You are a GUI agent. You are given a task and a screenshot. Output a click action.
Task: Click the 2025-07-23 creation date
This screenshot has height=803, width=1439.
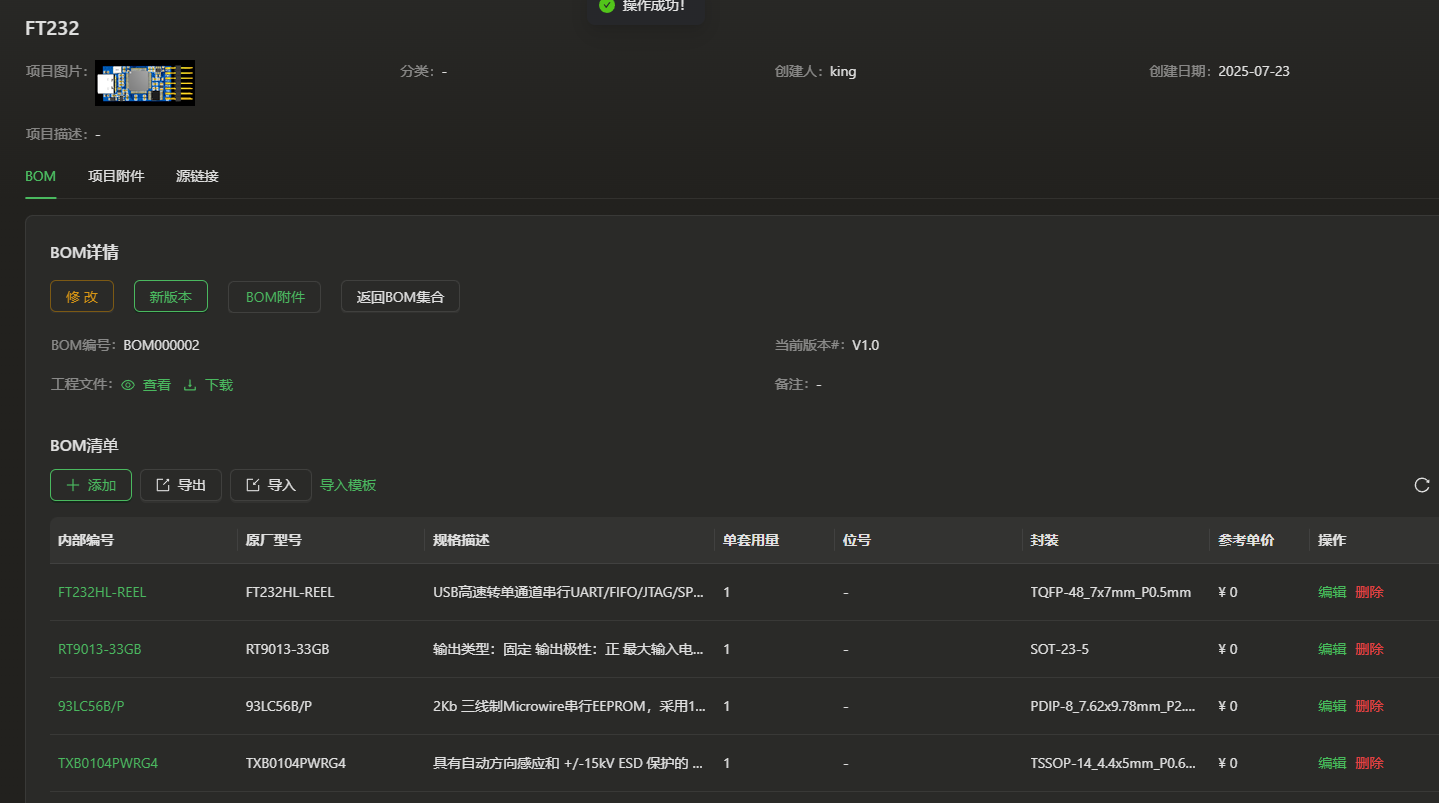1254,71
